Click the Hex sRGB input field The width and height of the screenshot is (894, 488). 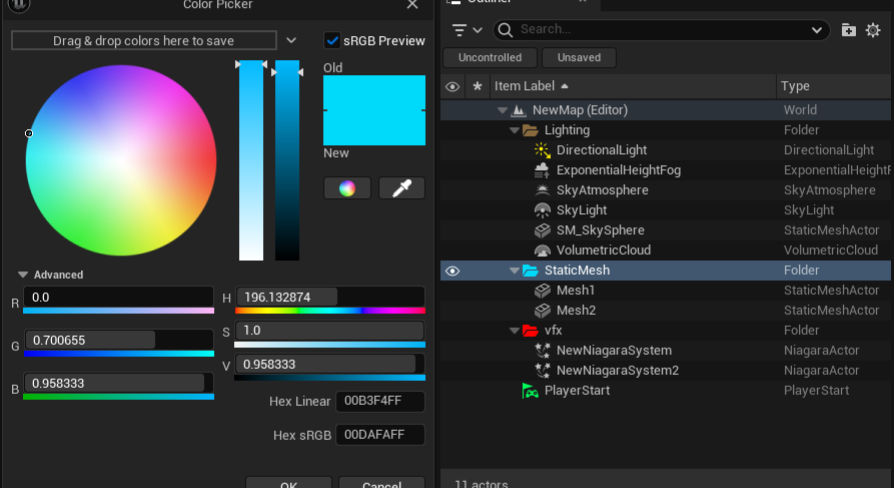tap(380, 435)
